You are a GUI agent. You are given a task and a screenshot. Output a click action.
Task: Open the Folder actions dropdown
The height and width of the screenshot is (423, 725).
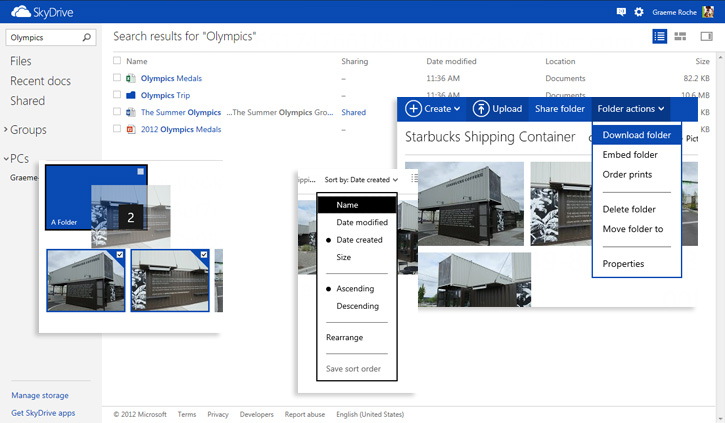[630, 108]
